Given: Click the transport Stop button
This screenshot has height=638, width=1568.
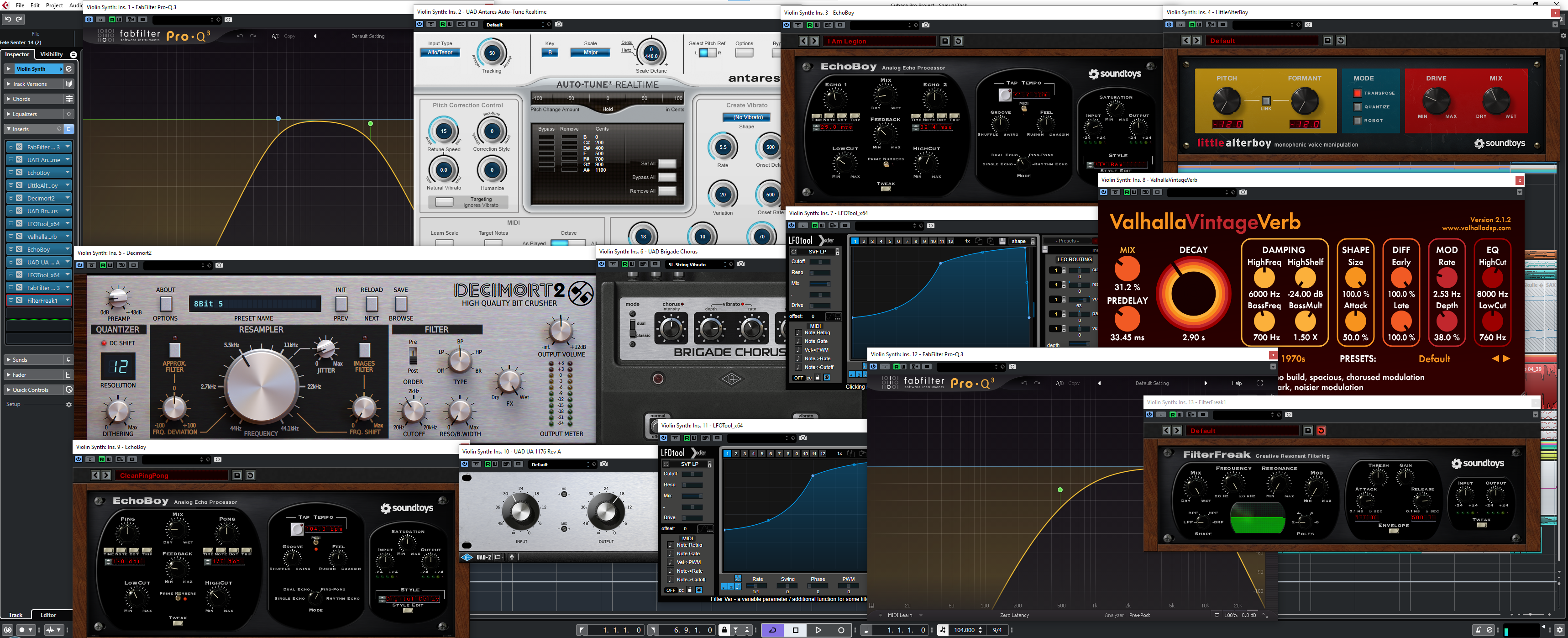Looking at the screenshot, I should 796,630.
